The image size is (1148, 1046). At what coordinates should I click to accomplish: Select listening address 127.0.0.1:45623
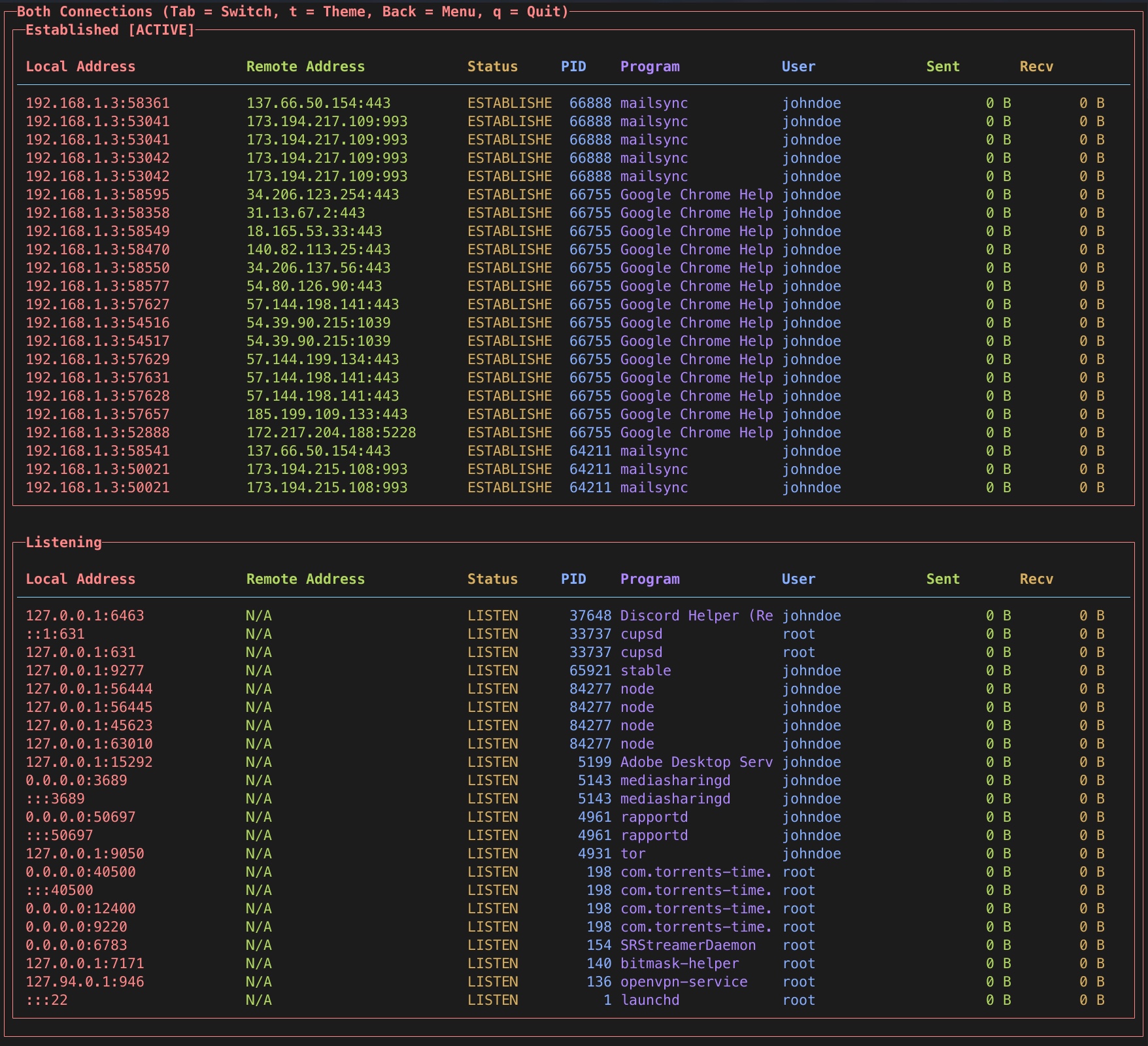(89, 726)
